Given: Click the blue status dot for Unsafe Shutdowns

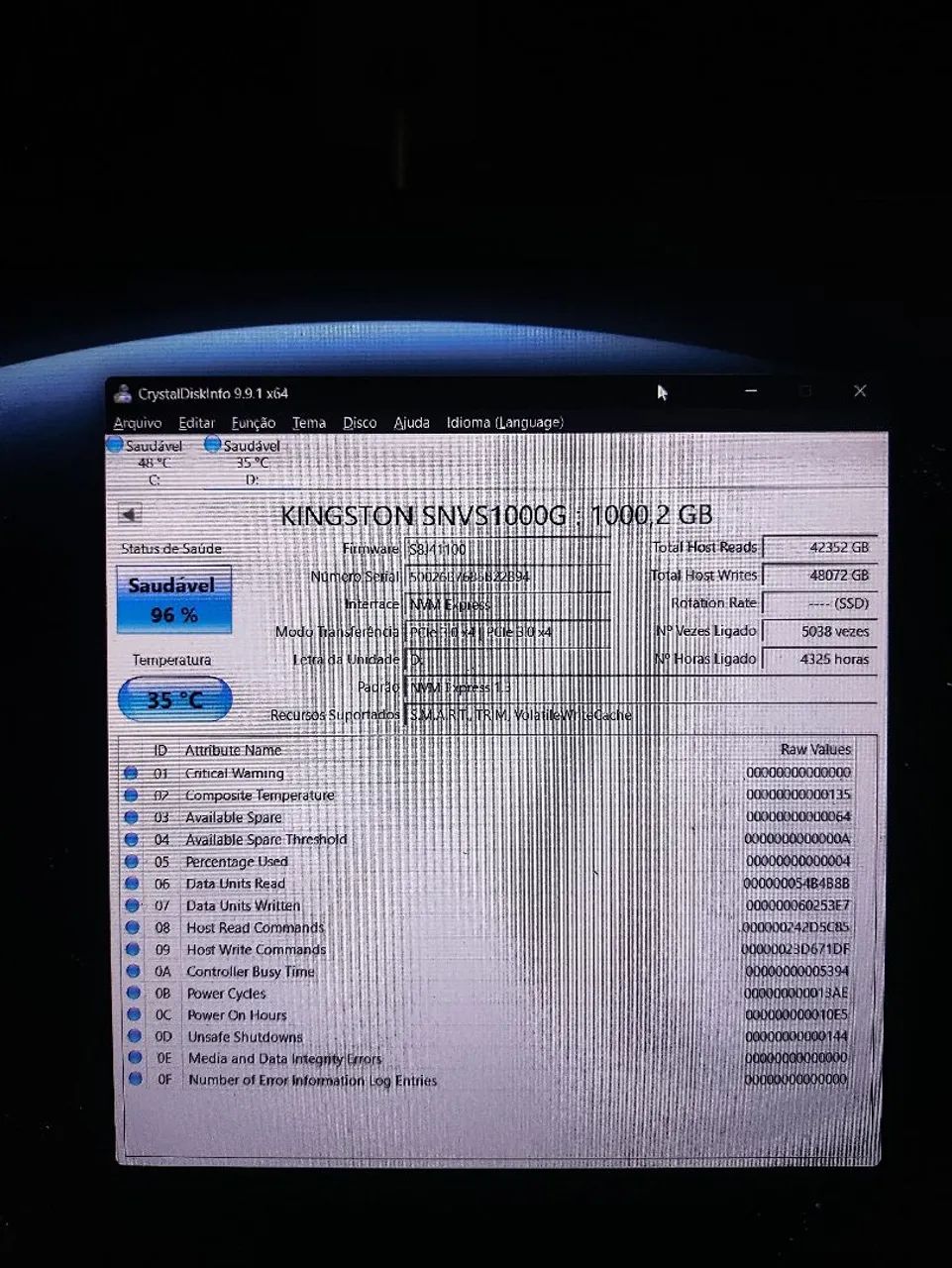Looking at the screenshot, I should coord(134,1037).
